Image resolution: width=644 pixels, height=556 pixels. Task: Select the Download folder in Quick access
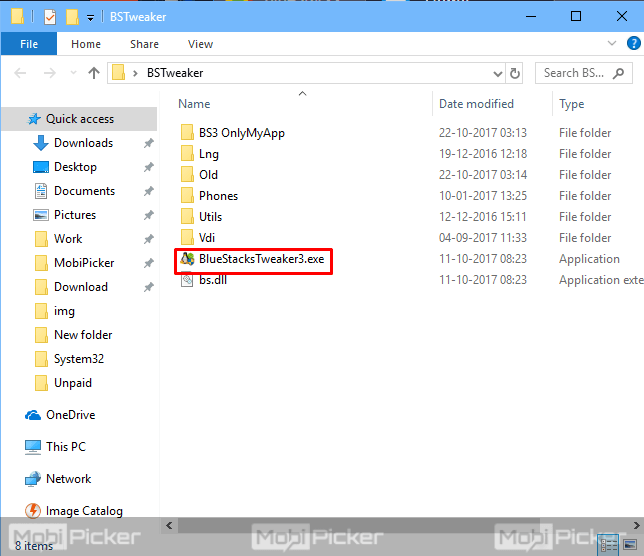[71, 287]
